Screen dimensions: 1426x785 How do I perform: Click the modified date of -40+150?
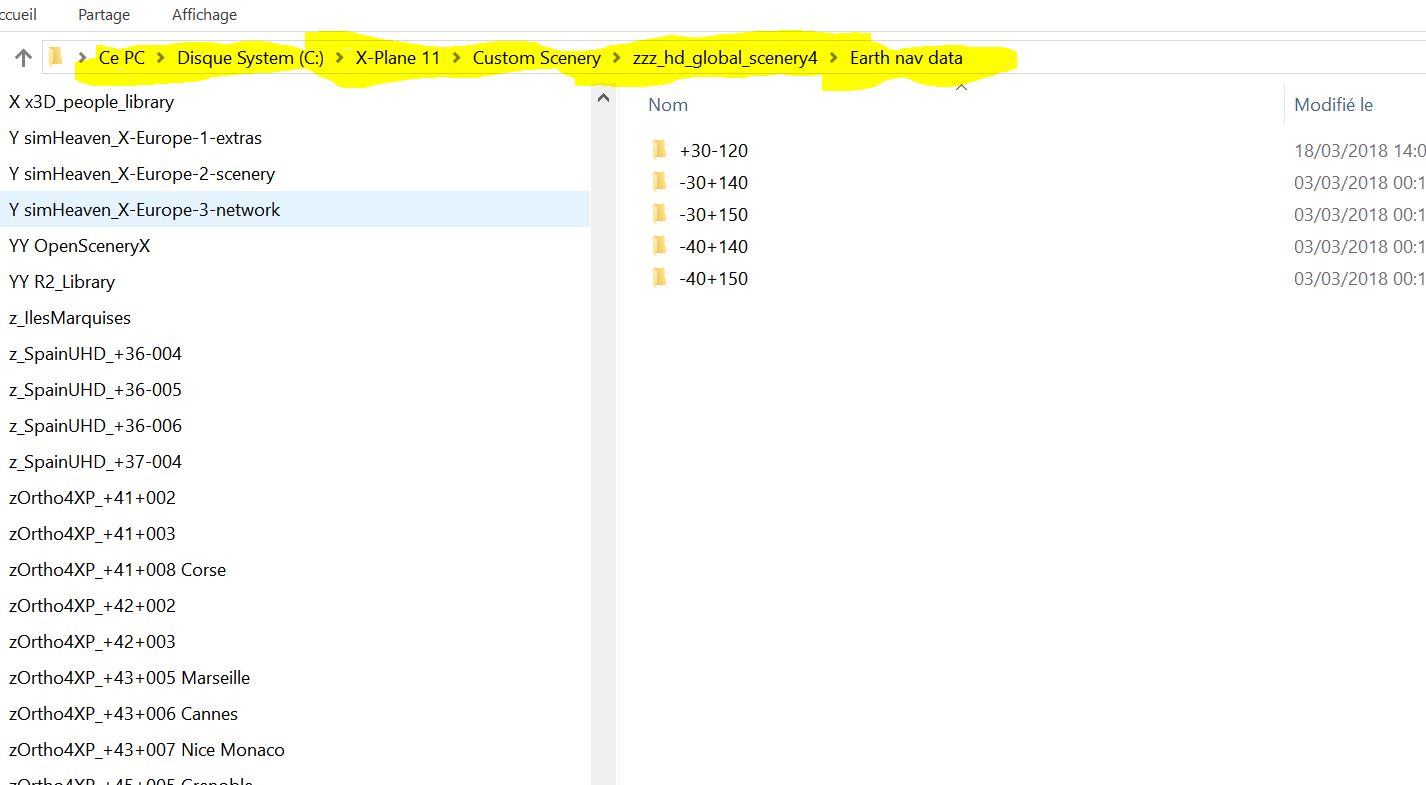1360,279
